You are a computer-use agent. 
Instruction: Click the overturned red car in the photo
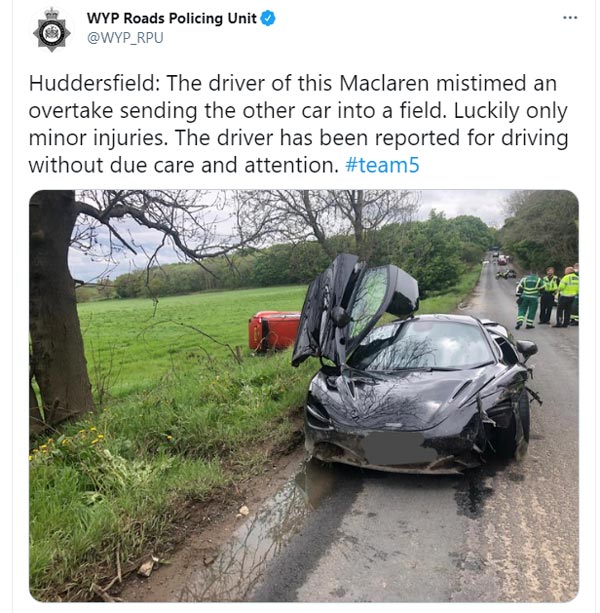274,331
